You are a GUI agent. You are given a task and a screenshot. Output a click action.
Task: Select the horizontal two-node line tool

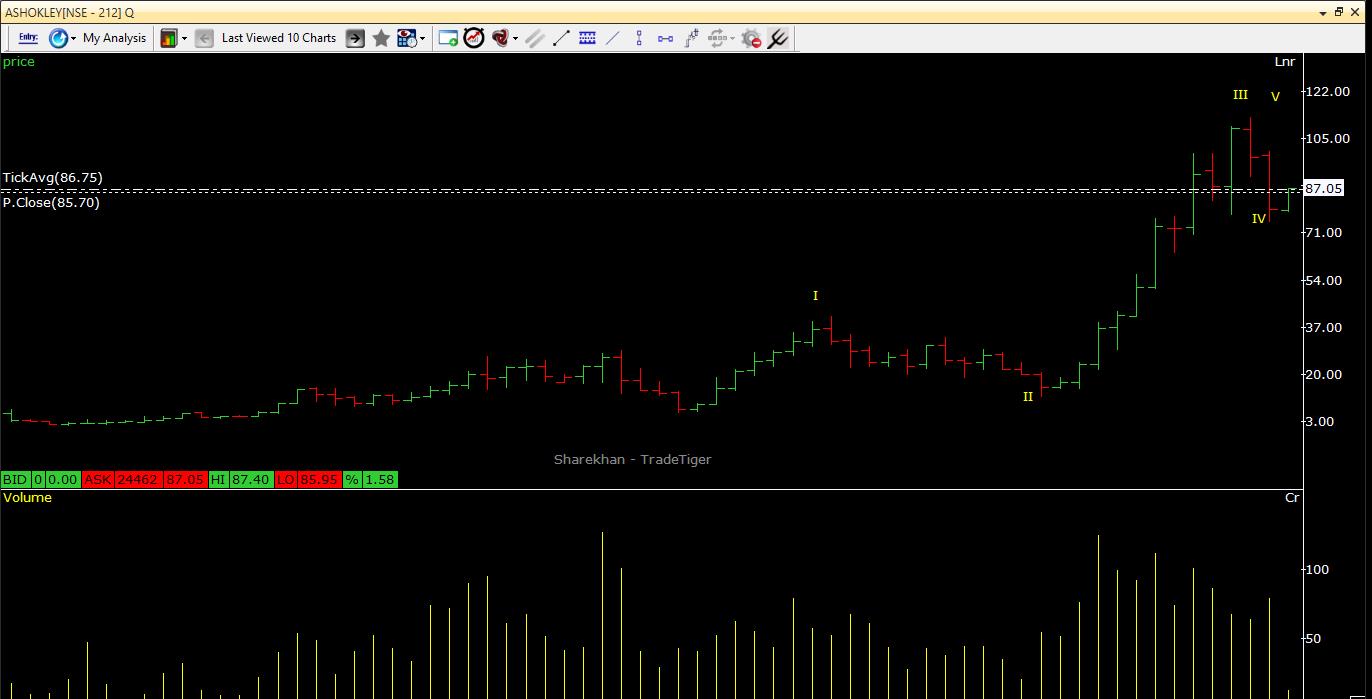point(665,38)
